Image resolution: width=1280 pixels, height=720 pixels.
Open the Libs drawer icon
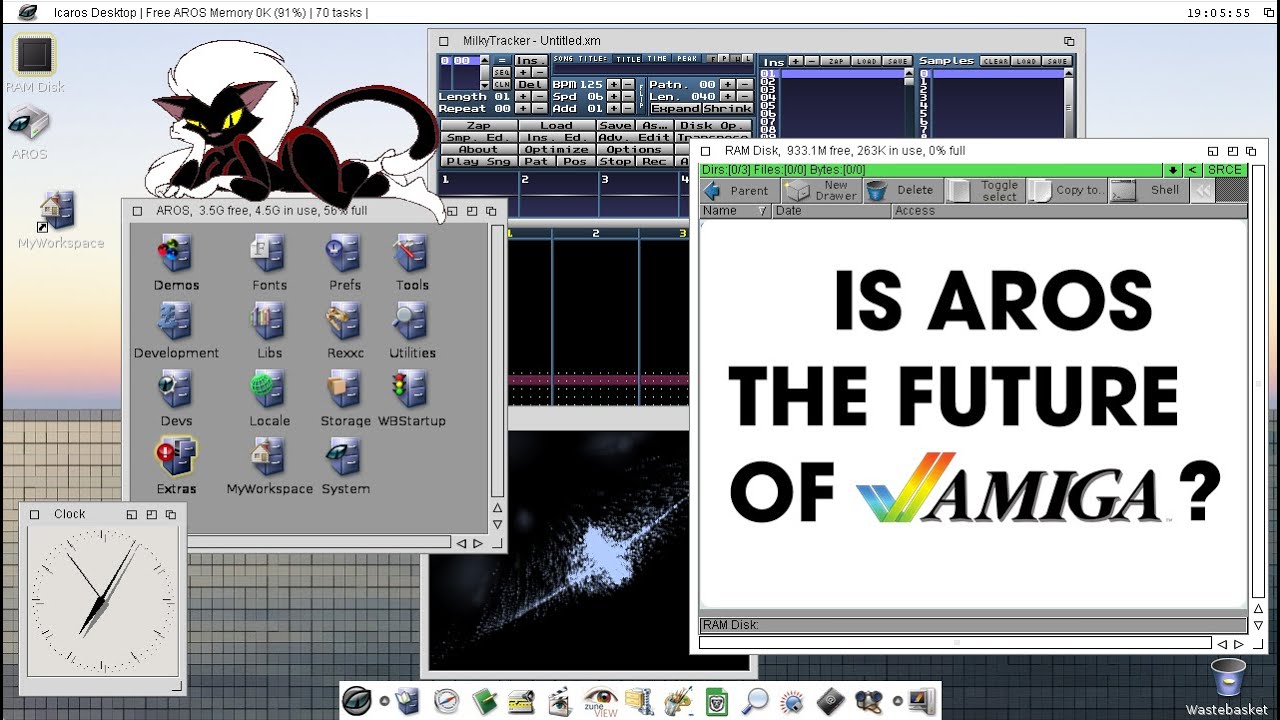click(x=269, y=331)
